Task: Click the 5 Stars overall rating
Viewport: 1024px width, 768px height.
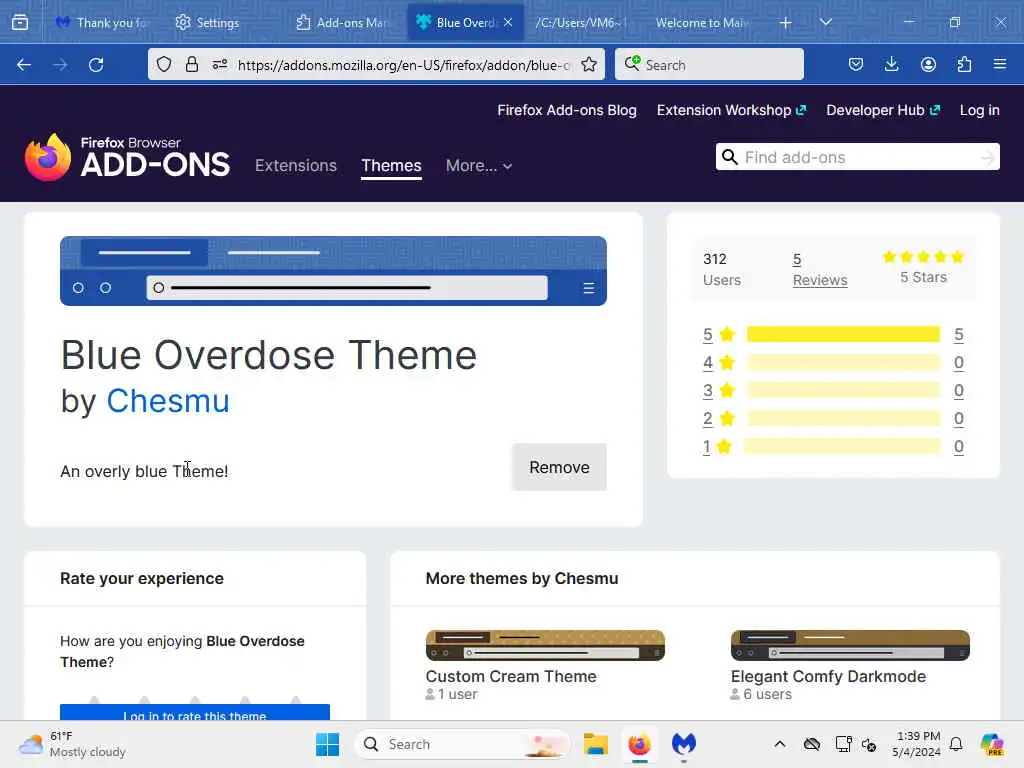Action: [x=923, y=267]
